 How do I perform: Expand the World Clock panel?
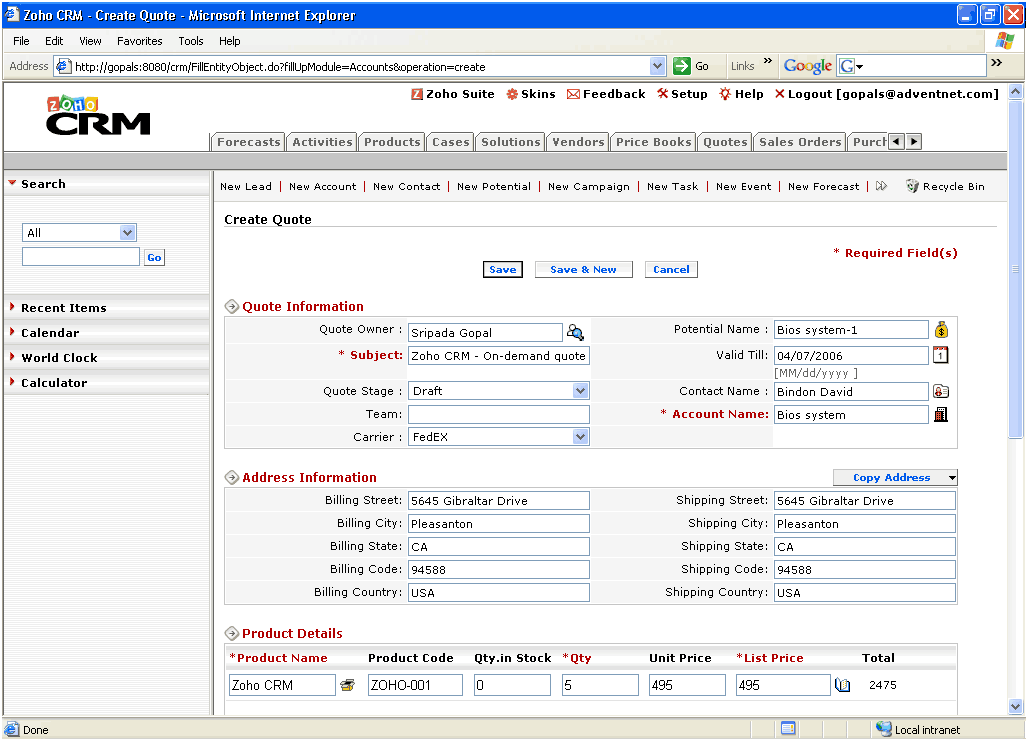[x=60, y=358]
